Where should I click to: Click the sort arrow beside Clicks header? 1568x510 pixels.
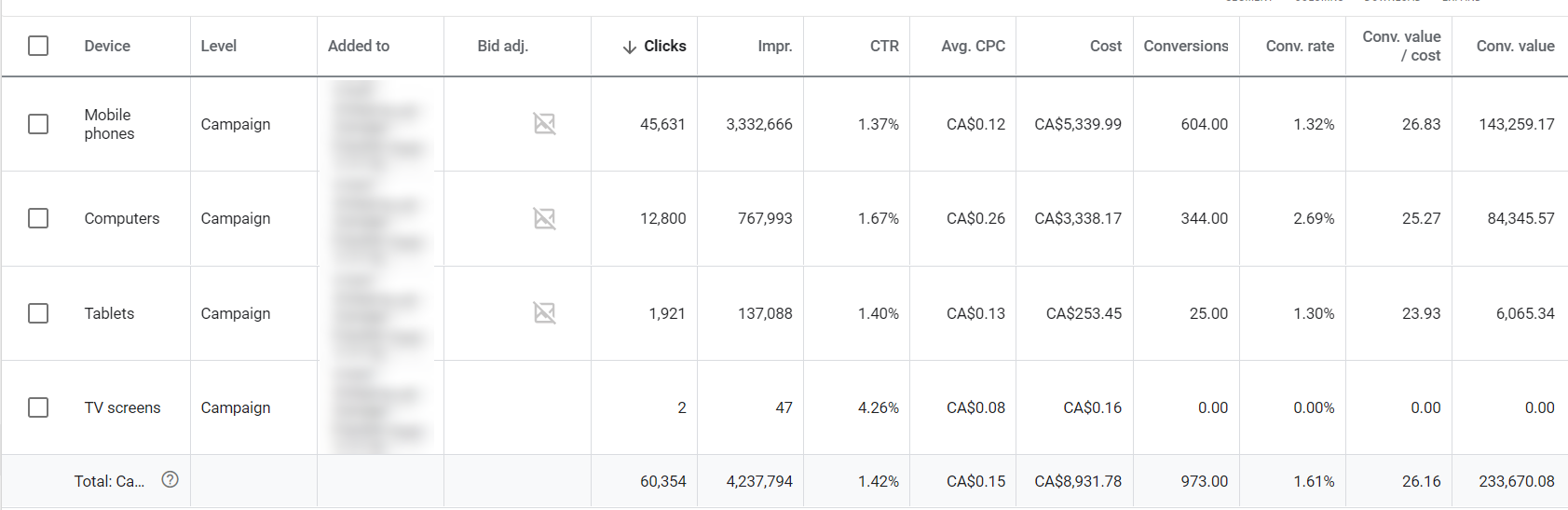pyautogui.click(x=630, y=47)
